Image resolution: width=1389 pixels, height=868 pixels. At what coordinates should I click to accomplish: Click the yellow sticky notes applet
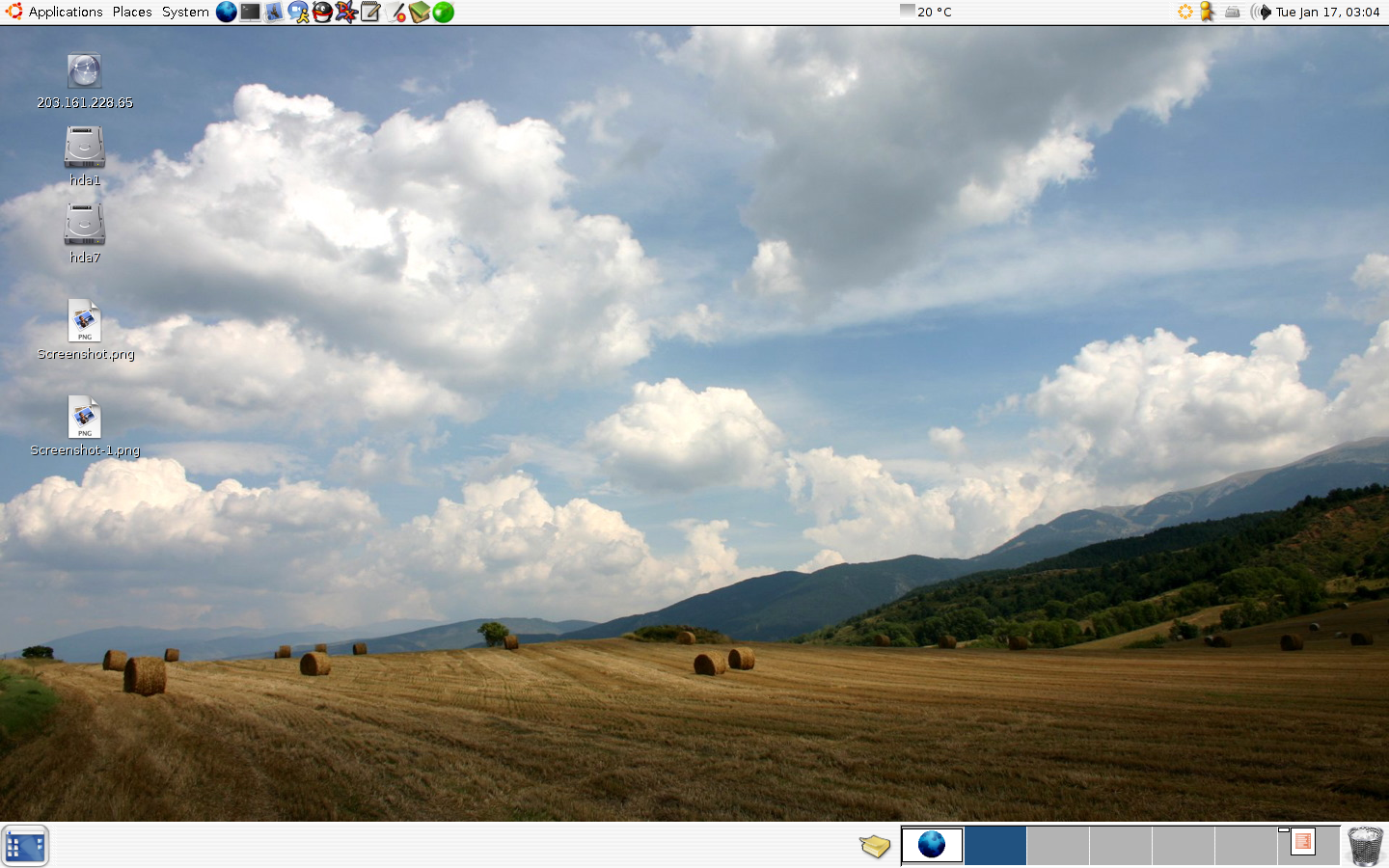[x=875, y=846]
